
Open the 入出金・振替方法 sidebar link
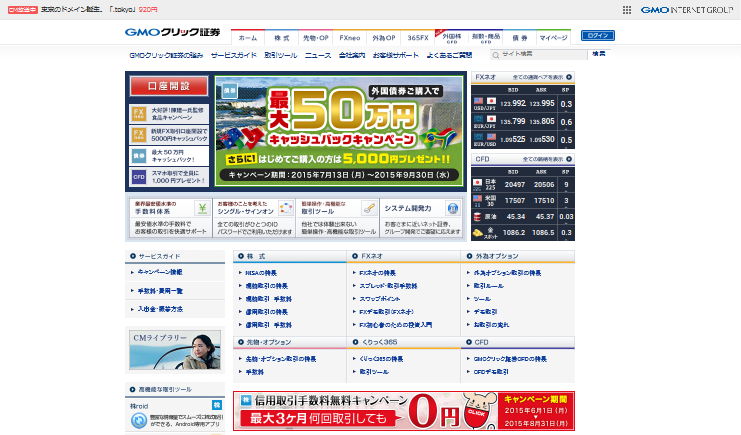click(160, 309)
